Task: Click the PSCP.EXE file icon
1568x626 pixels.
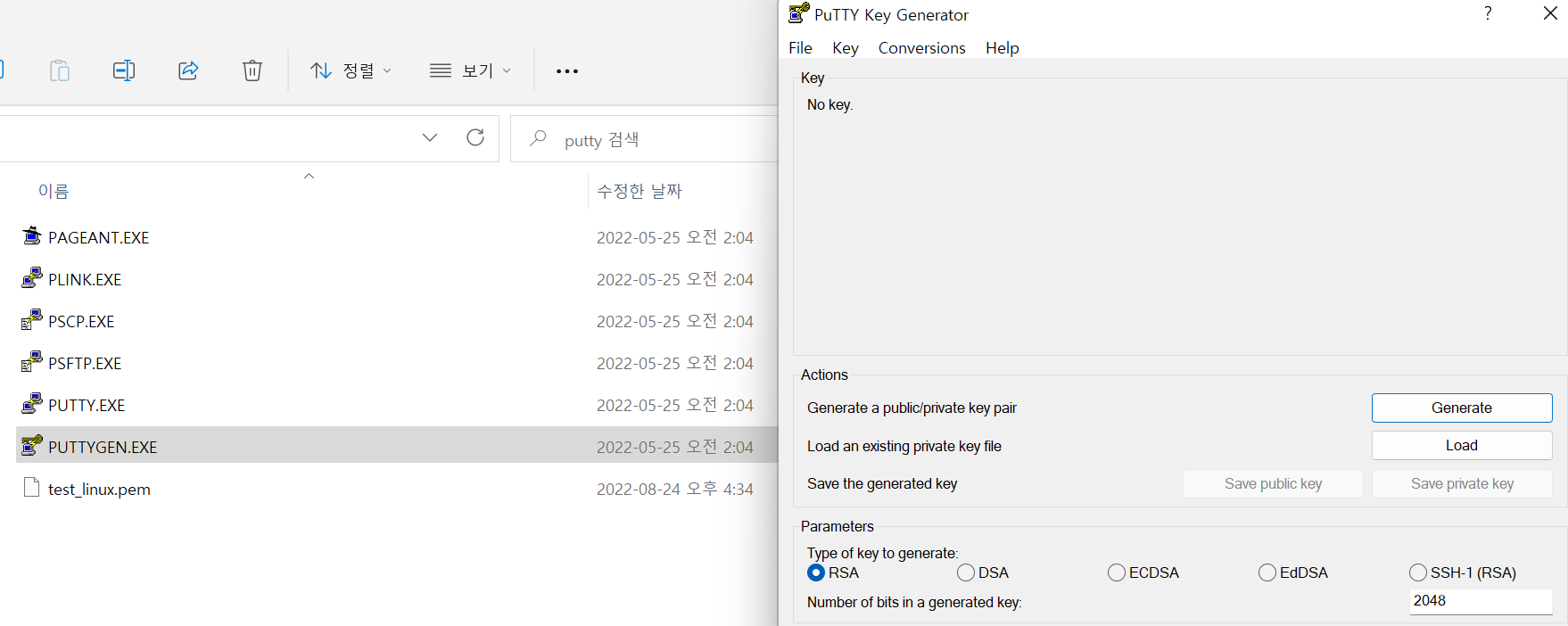Action: 32,320
